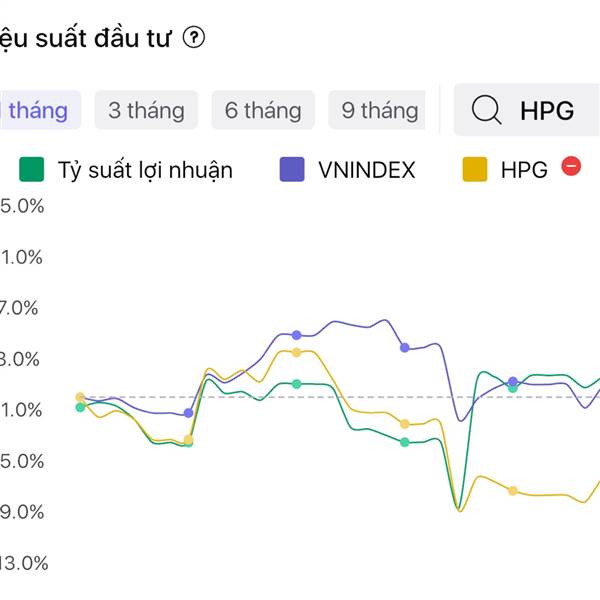Screen dimensions: 600x600
Task: Toggle the HPG legend label
Action: click(x=524, y=170)
